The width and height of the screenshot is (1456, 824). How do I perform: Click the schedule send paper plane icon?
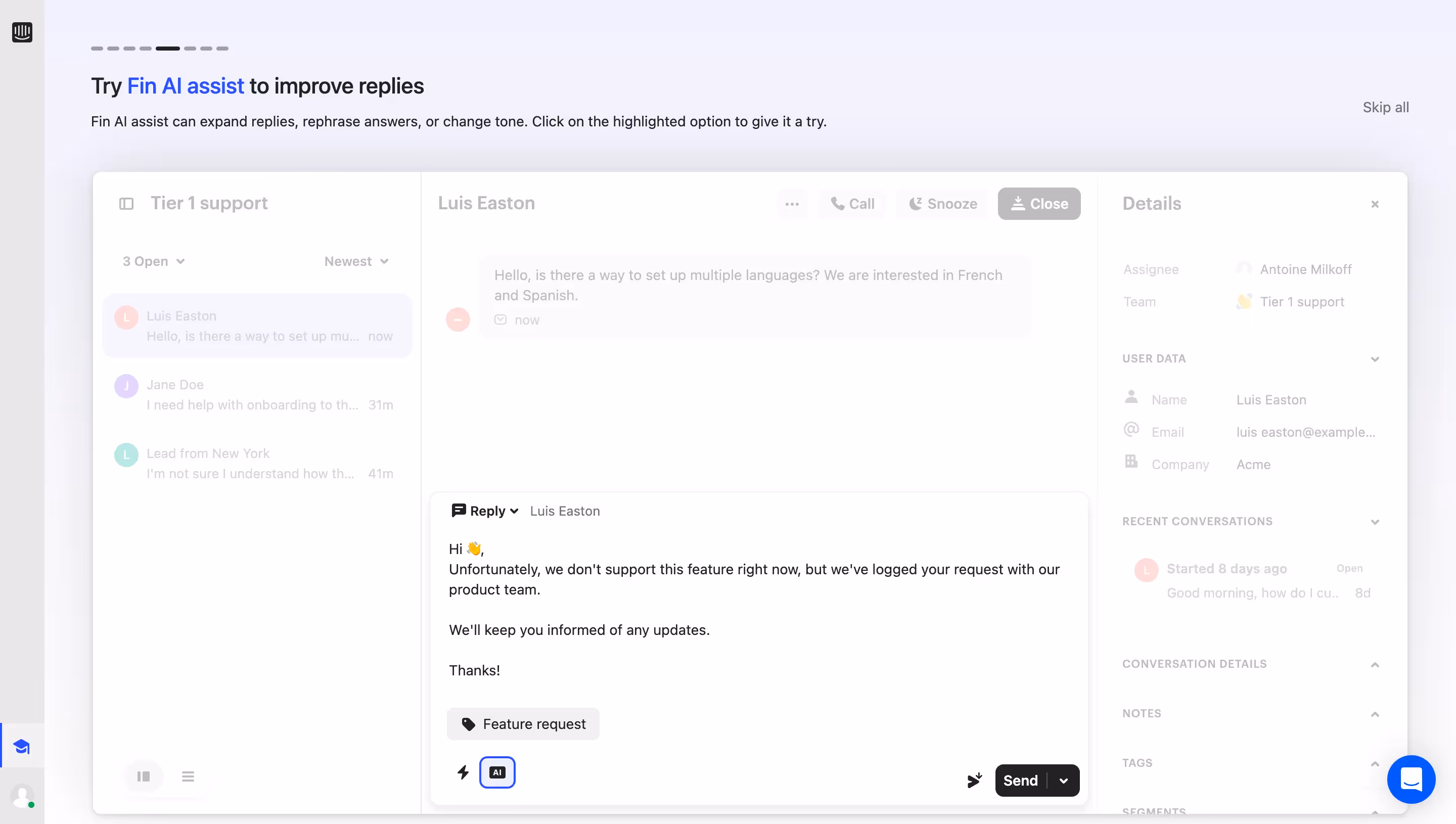[974, 780]
